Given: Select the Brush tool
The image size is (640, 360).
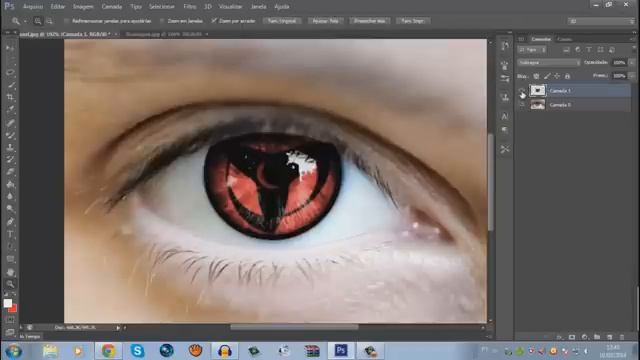Looking at the screenshot, I should (x=10, y=135).
